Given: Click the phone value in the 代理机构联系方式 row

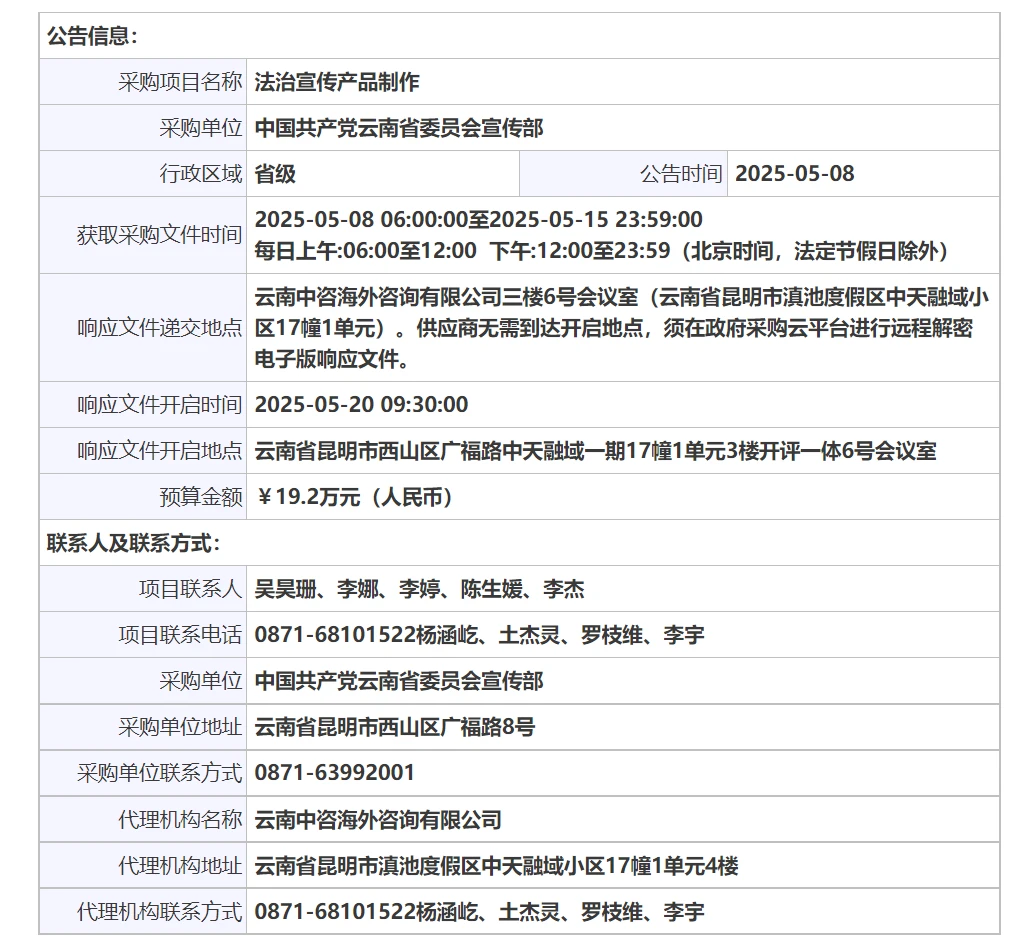Looking at the screenshot, I should [x=479, y=911].
